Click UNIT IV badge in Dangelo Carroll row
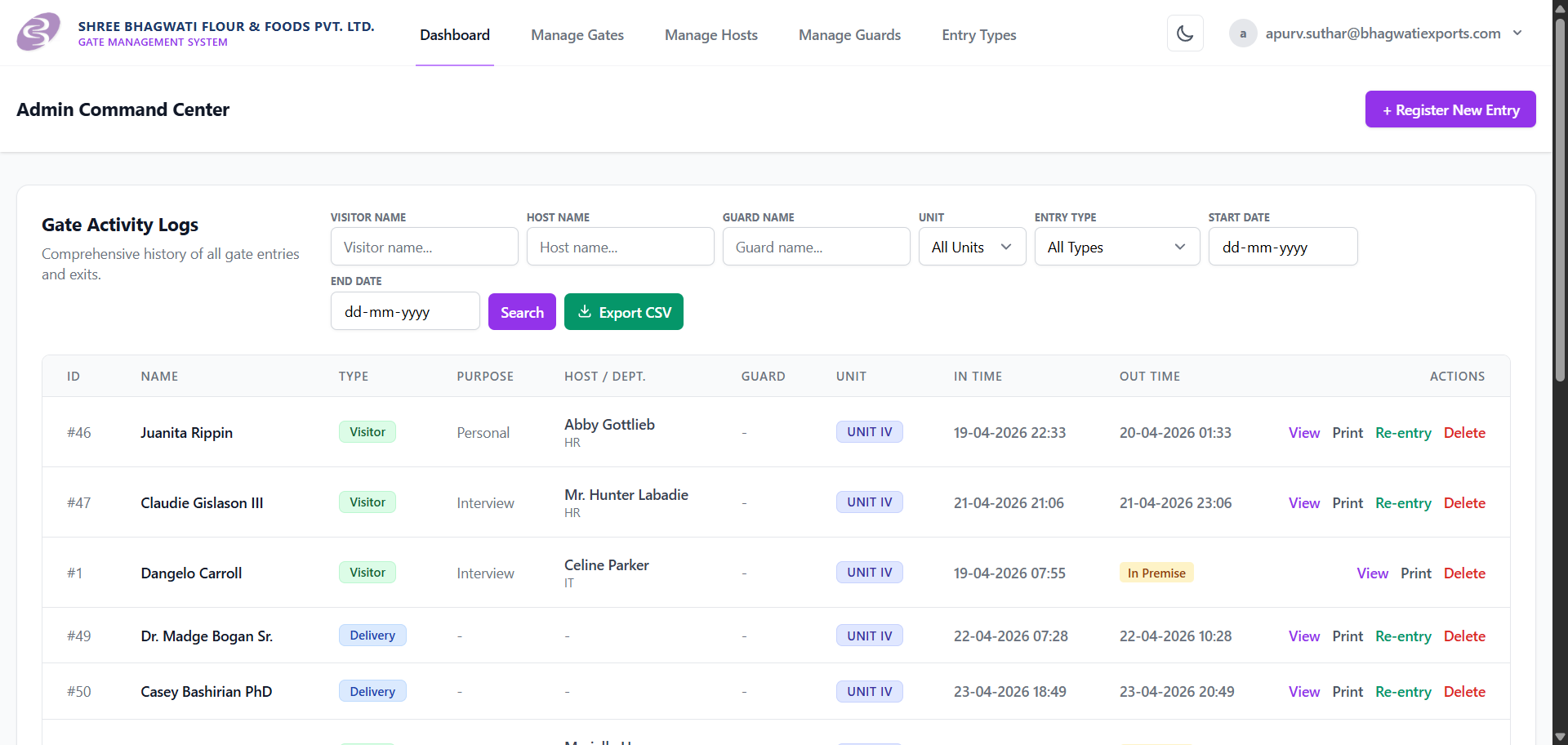The width and height of the screenshot is (1568, 745). 869,572
